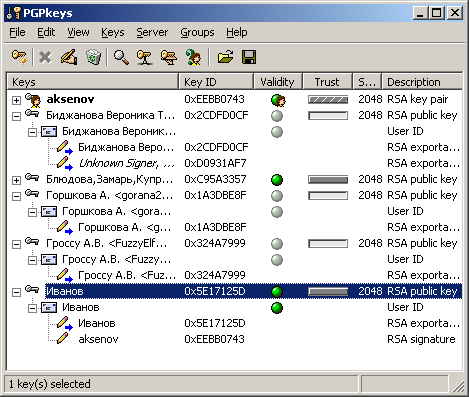Collapse the Горшкова А. <gora... user ID node

32,212
